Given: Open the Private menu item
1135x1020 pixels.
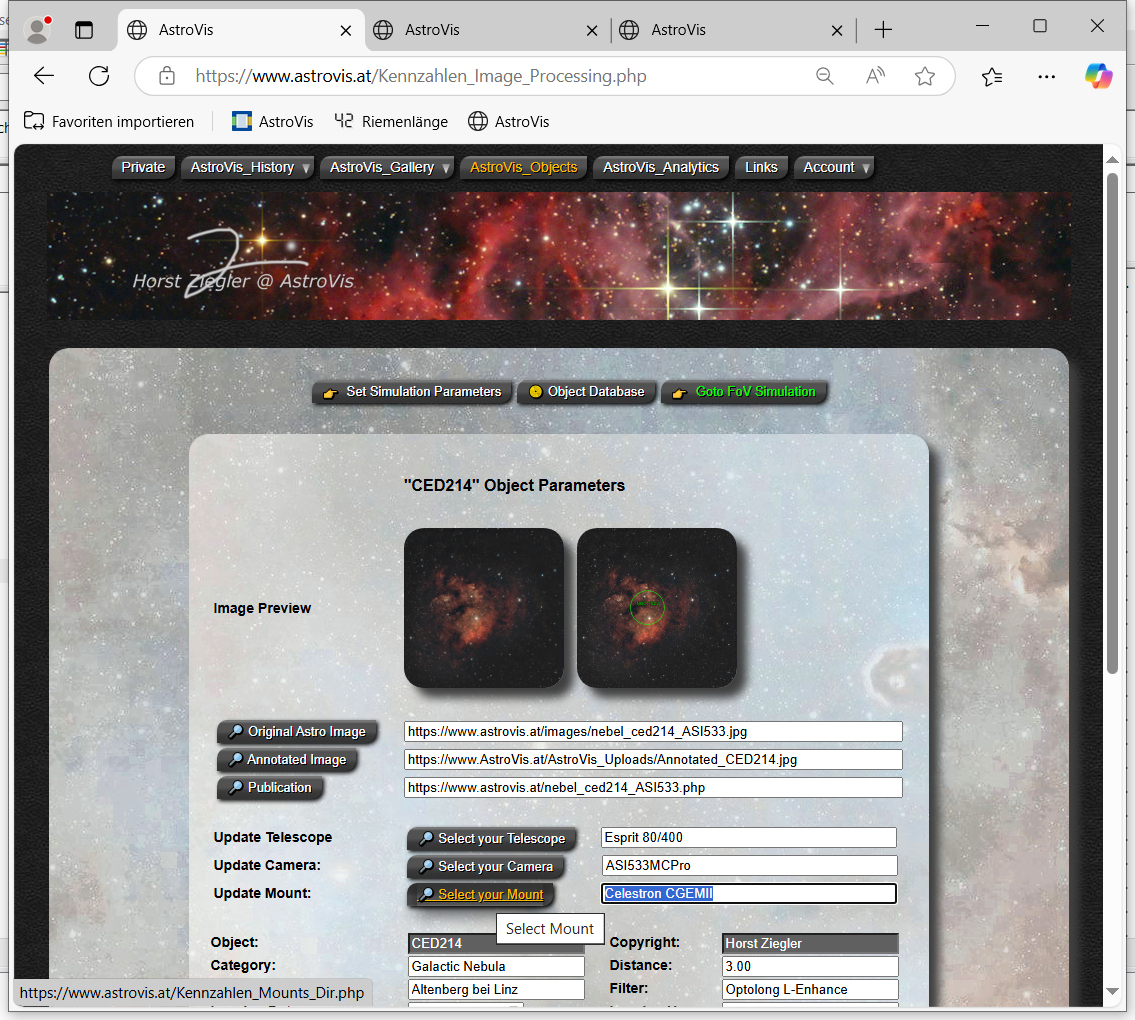Looking at the screenshot, I should (143, 167).
